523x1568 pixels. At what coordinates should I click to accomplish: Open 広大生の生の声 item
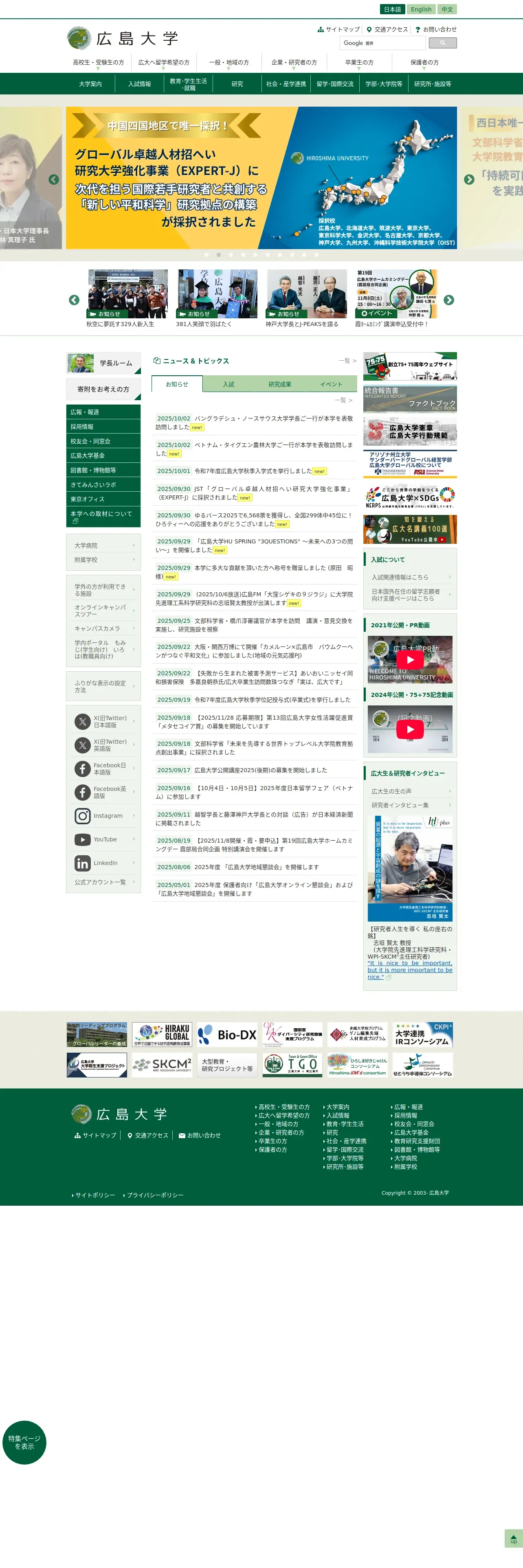pyautogui.click(x=410, y=791)
